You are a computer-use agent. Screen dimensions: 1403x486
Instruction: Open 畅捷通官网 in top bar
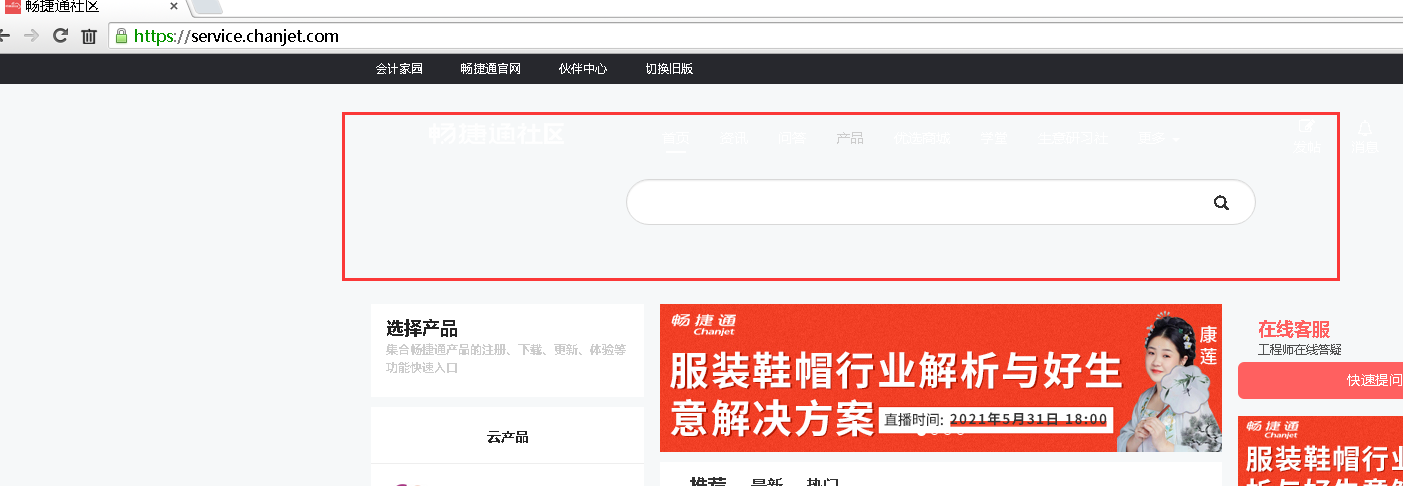point(490,69)
